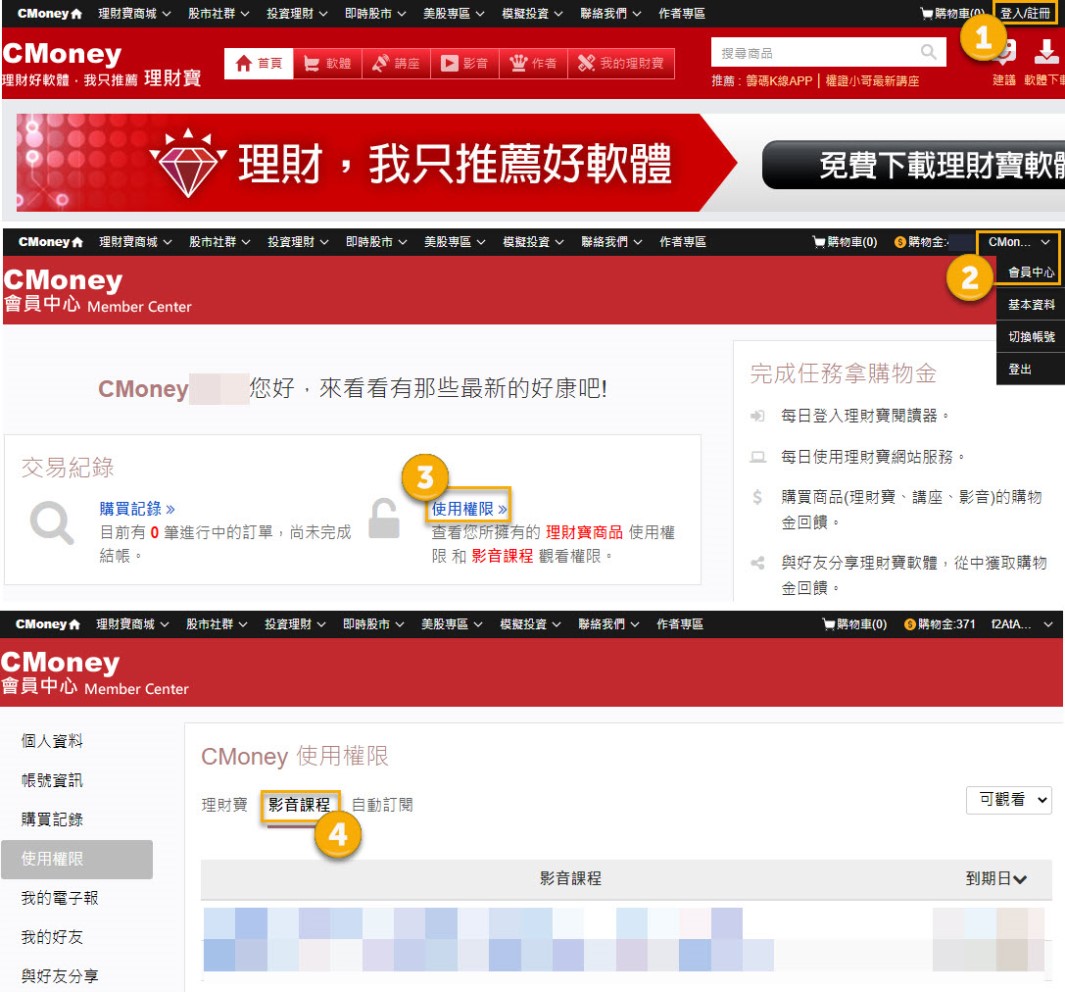This screenshot has height=992, width=1065.
Task: Open the 我的理財寶 tab
Action: click(x=621, y=64)
